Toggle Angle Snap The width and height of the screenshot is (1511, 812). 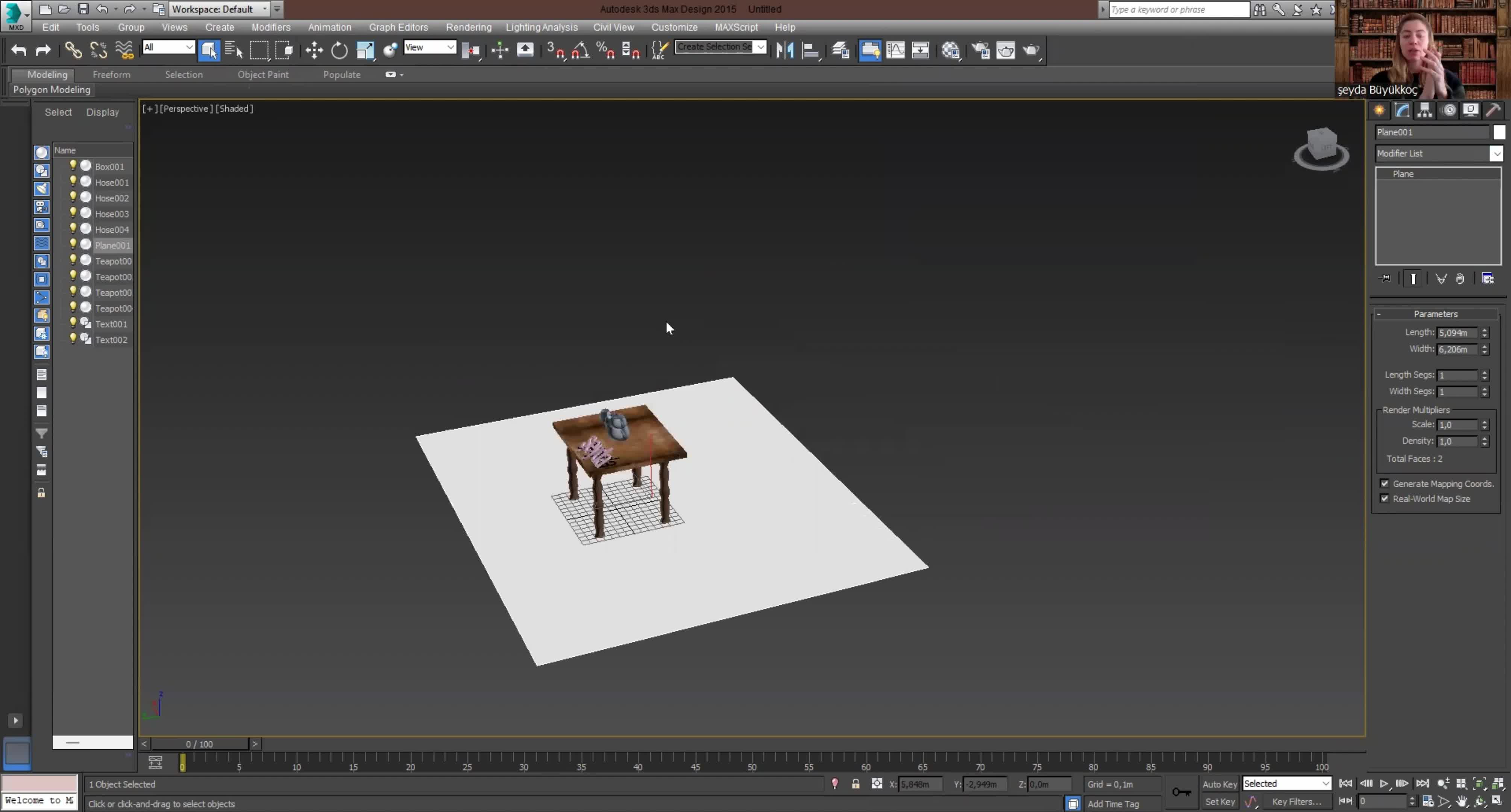pos(581,50)
